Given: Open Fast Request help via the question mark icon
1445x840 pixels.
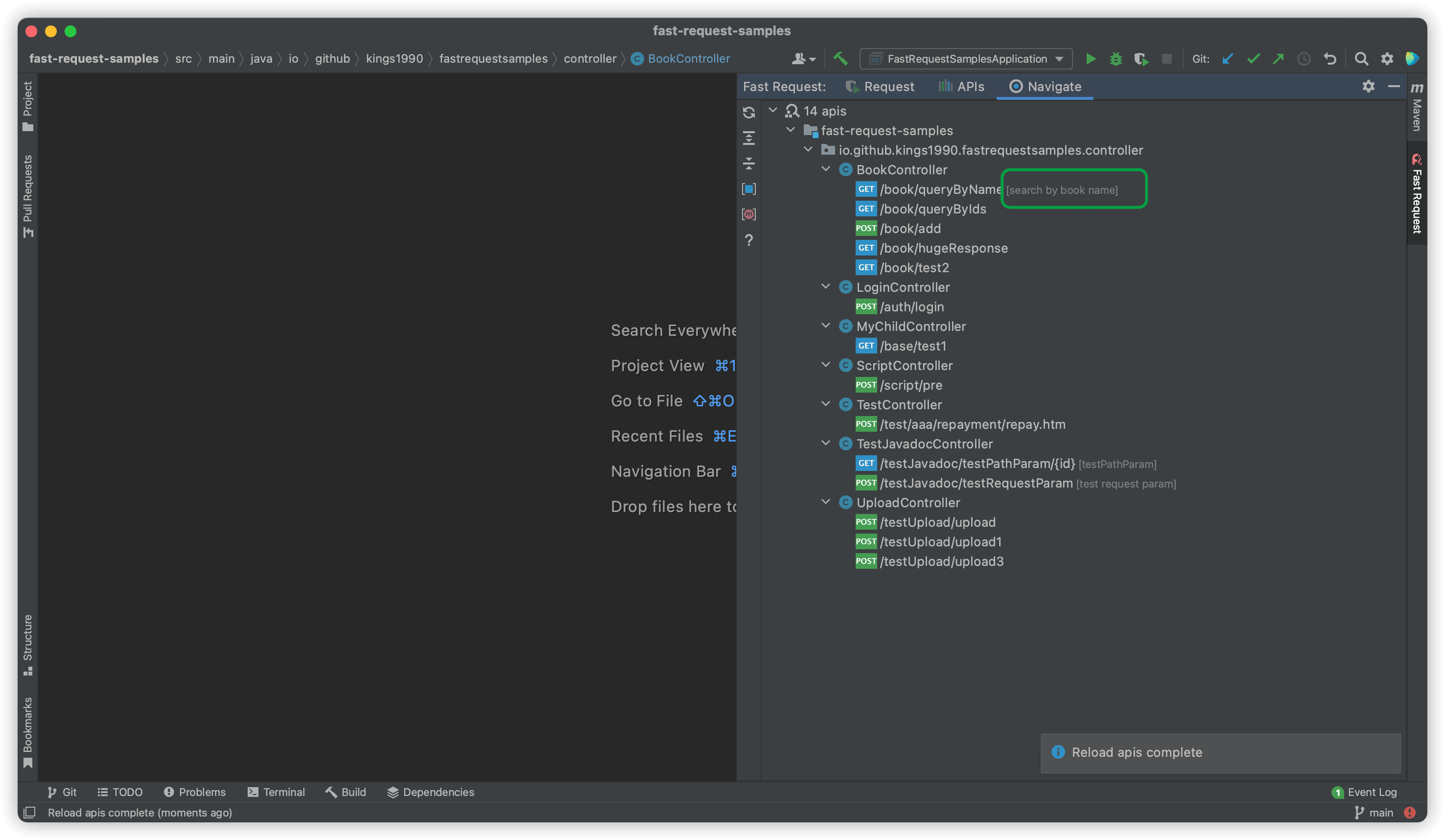Looking at the screenshot, I should tap(749, 240).
